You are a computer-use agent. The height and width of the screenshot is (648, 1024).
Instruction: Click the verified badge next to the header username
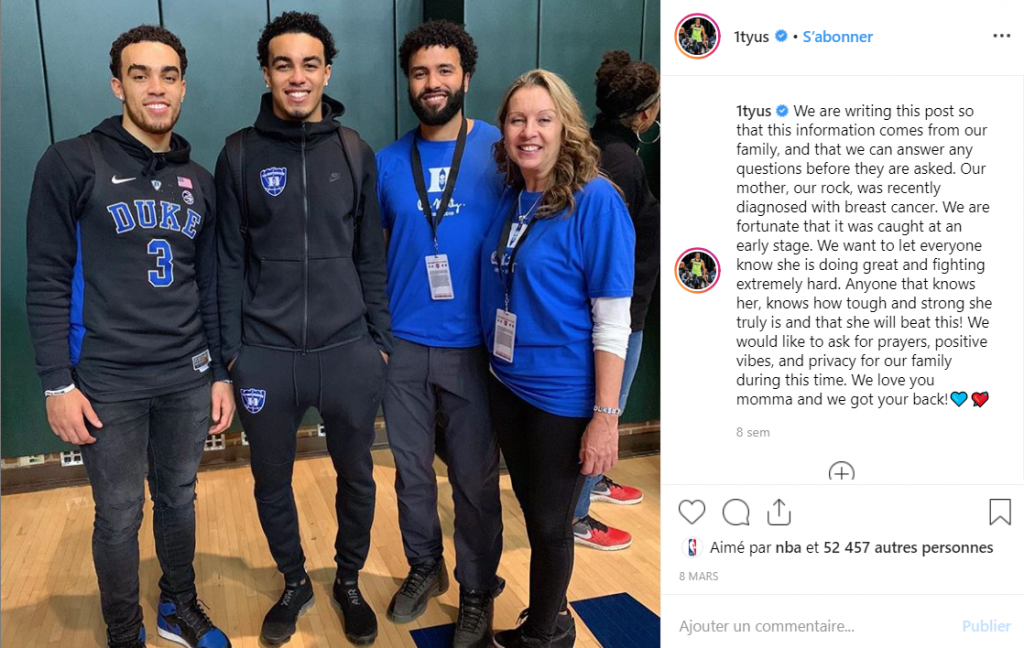click(781, 36)
